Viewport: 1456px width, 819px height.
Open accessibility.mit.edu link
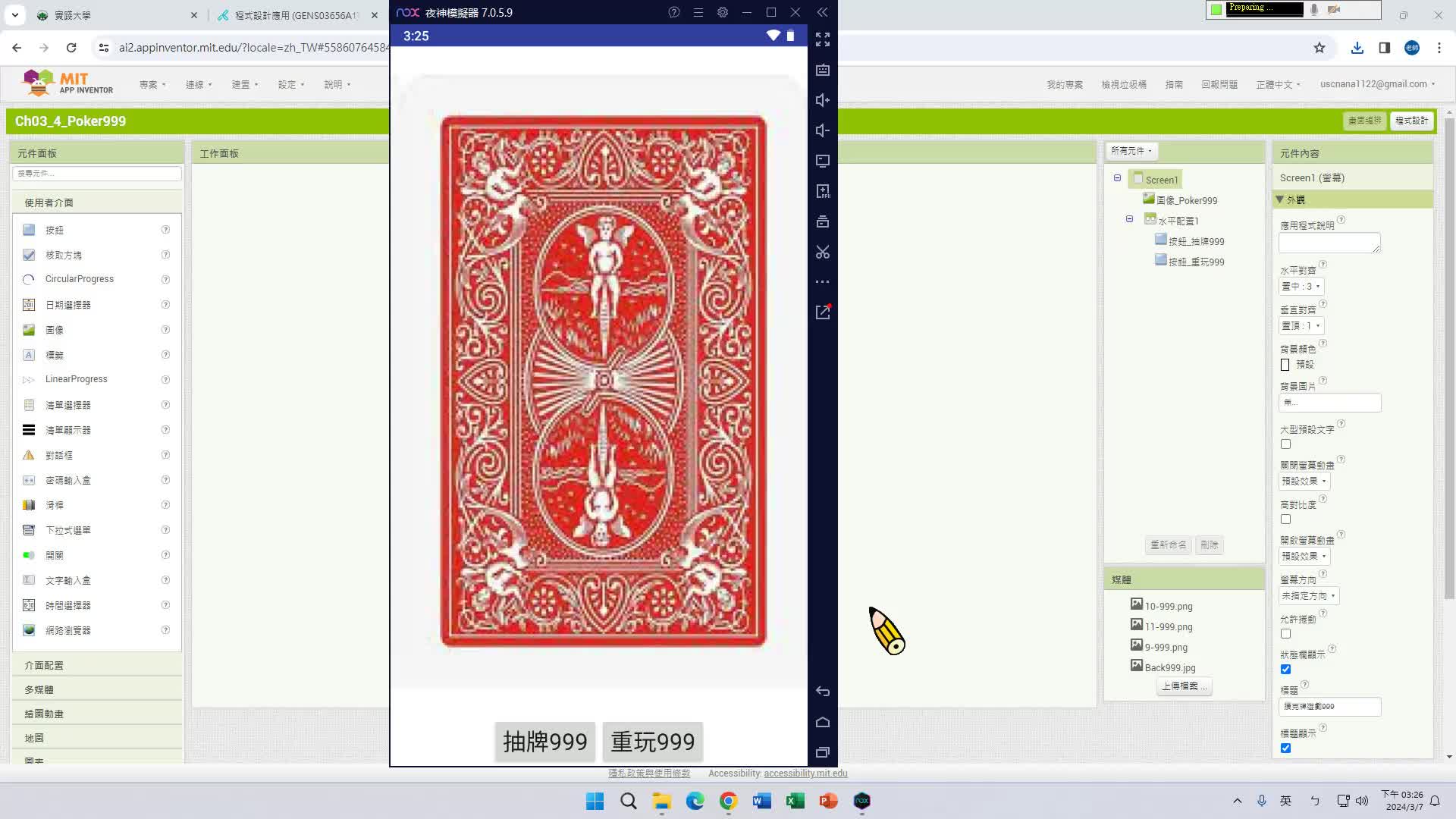tap(805, 773)
